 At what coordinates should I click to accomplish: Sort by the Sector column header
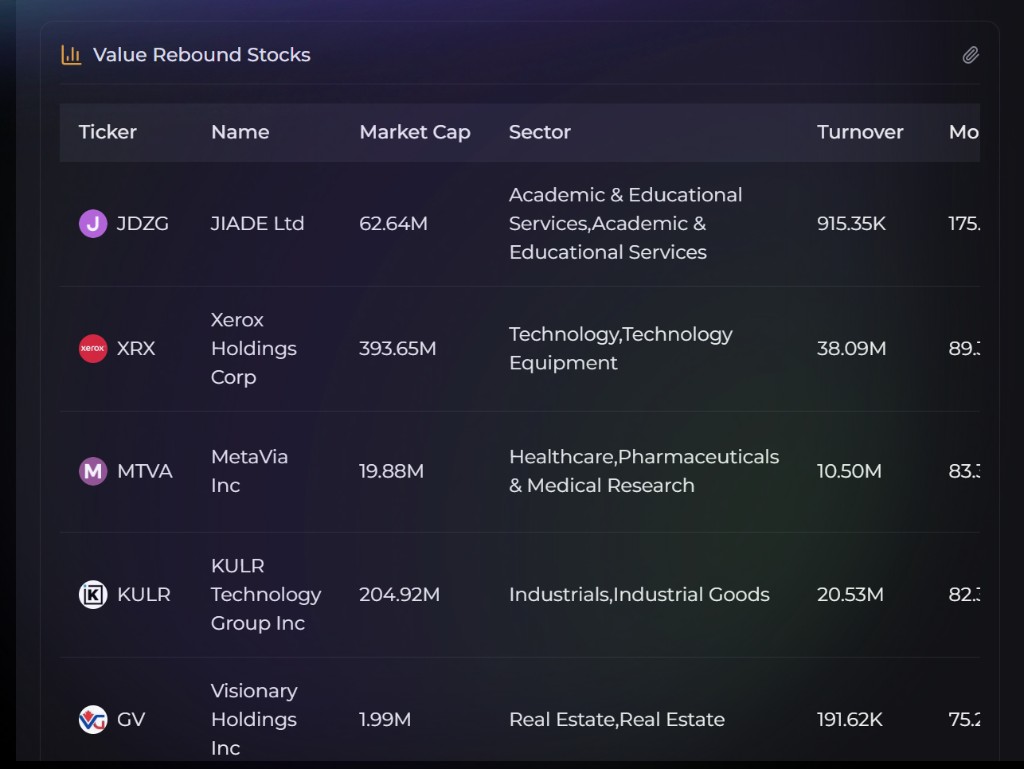tap(539, 132)
